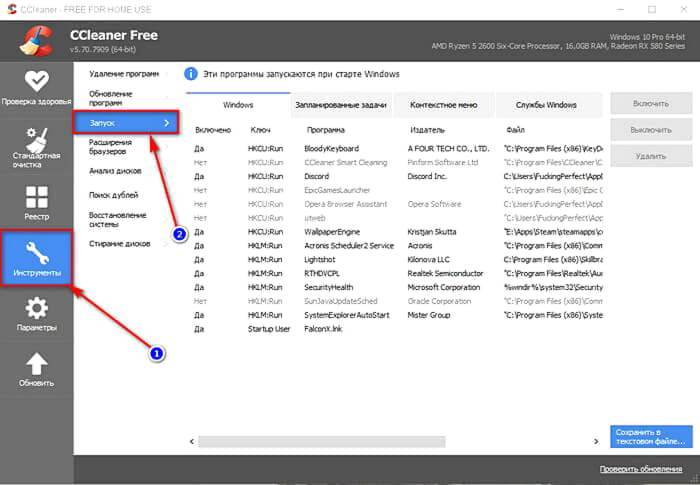The image size is (700, 485).
Task: Open Реестр registry grid icon
Action: point(37,197)
